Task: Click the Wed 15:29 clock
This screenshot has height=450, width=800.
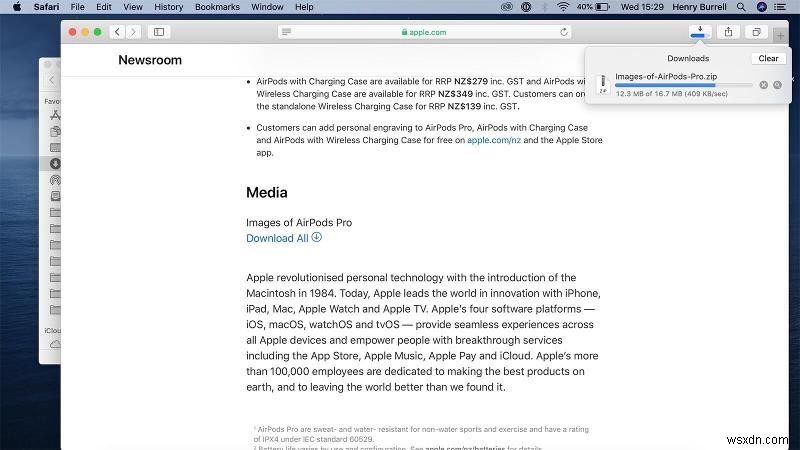Action: click(x=642, y=7)
